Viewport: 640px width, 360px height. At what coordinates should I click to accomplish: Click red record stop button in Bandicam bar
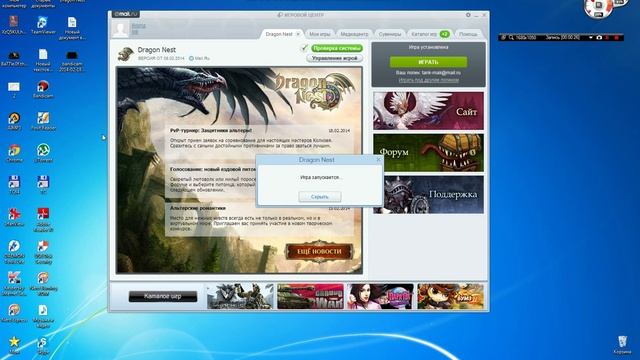[x=616, y=38]
